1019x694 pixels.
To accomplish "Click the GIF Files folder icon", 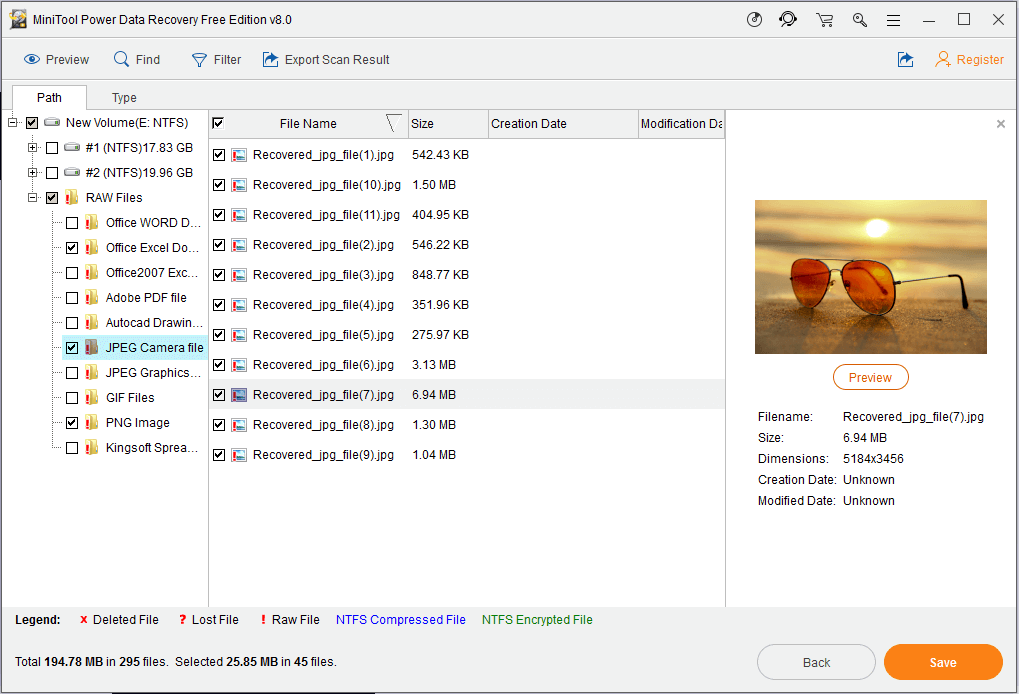I will pyautogui.click(x=92, y=398).
